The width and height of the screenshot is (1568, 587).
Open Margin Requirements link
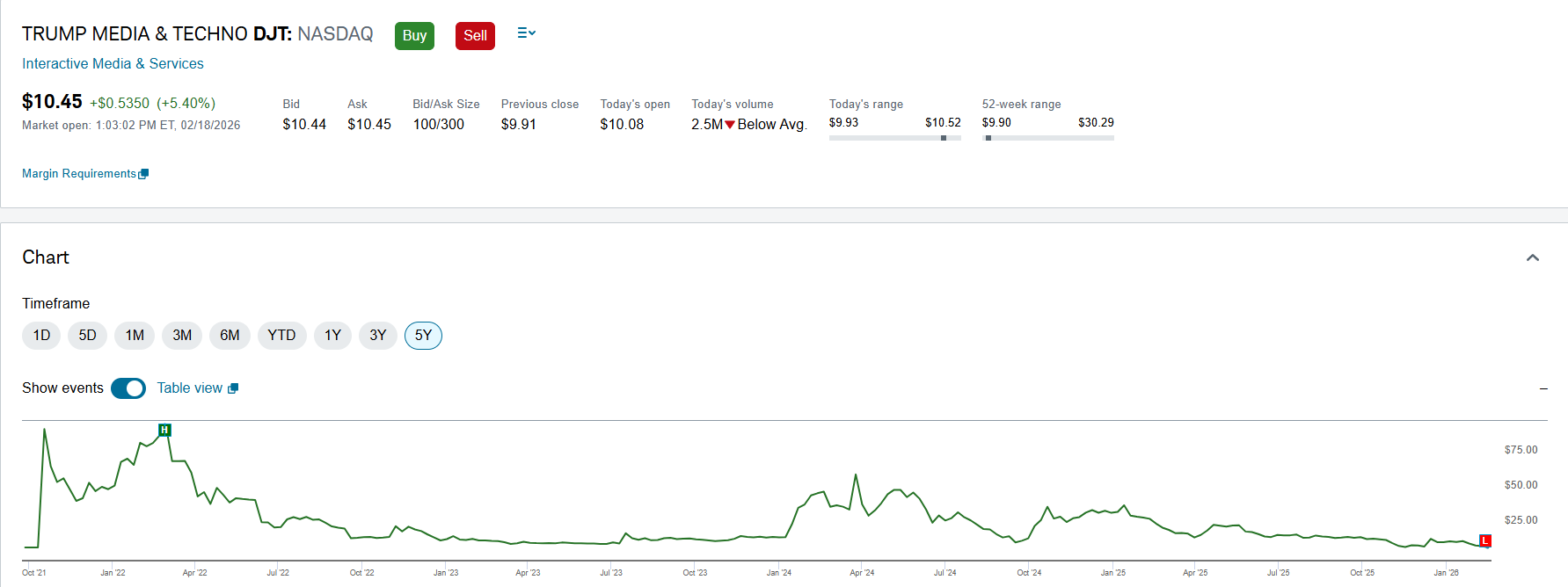[x=79, y=174]
